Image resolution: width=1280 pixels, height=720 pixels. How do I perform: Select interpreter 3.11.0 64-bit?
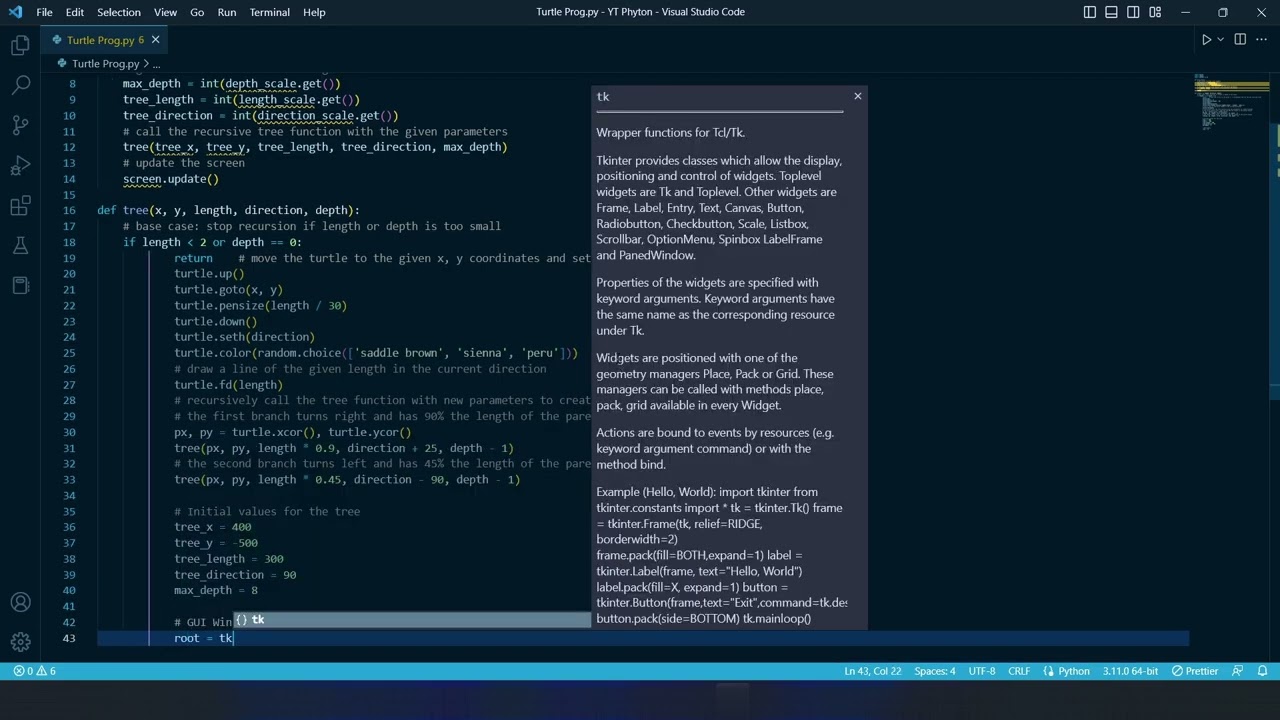(x=1130, y=671)
